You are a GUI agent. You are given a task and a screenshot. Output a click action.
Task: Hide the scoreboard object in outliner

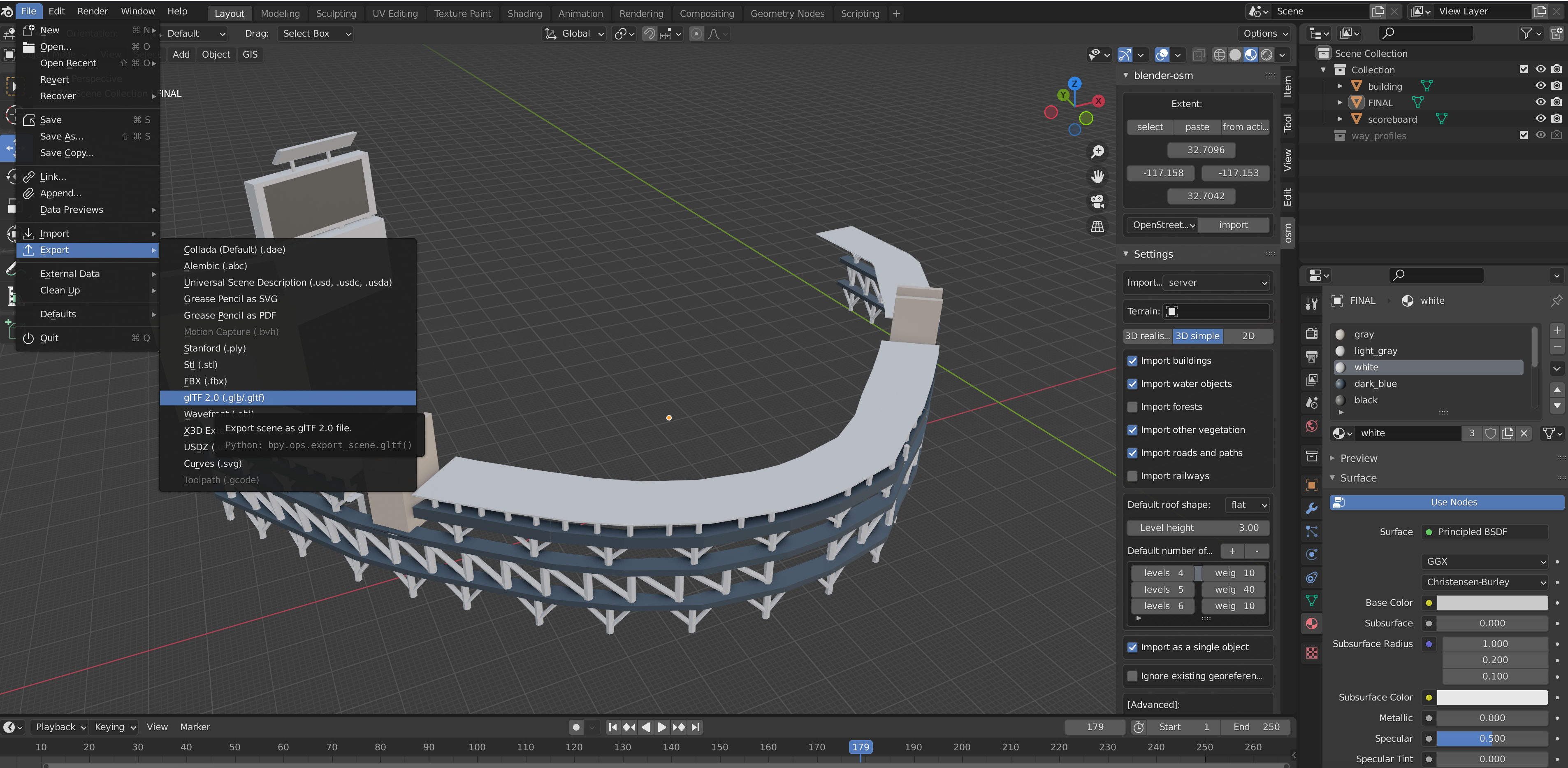pyautogui.click(x=1540, y=119)
